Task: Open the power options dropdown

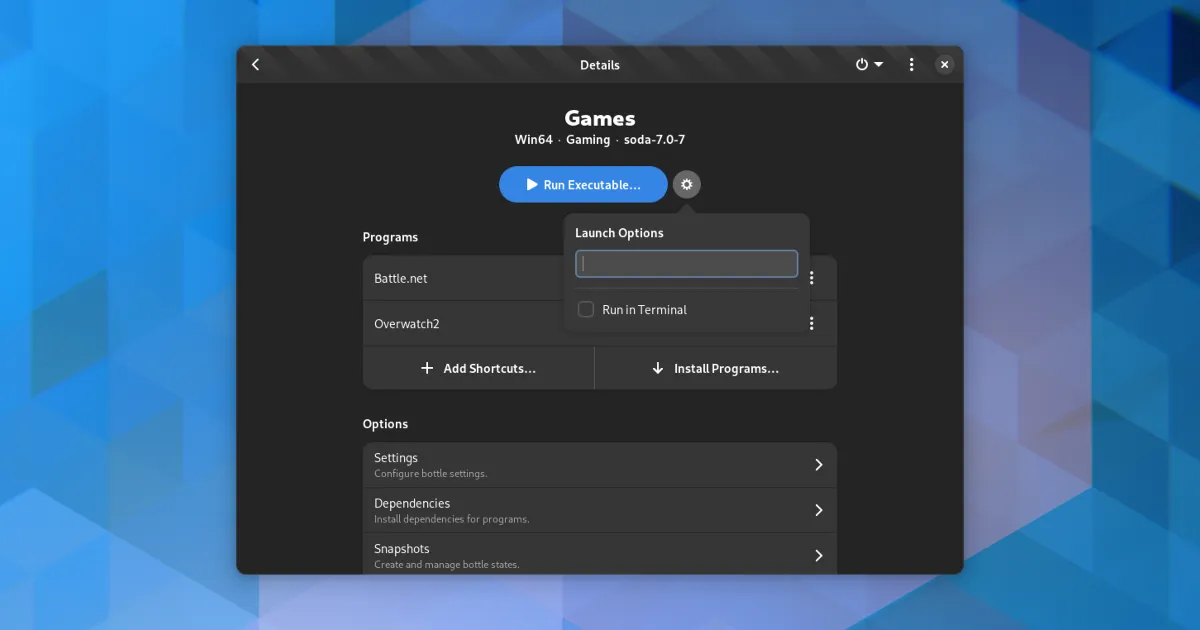Action: [868, 65]
